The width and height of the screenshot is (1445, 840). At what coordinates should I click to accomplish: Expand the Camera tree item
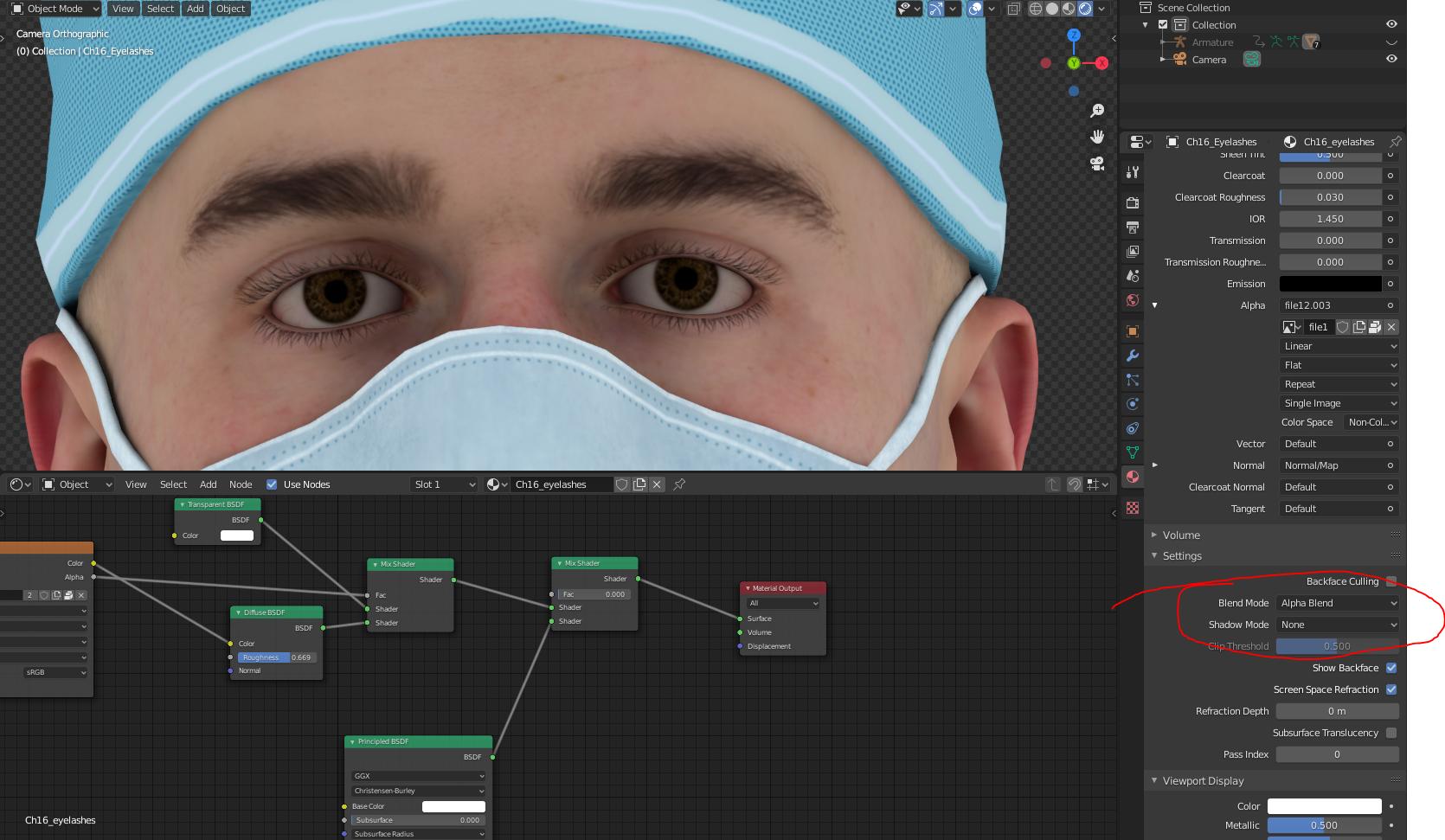tap(1162, 59)
